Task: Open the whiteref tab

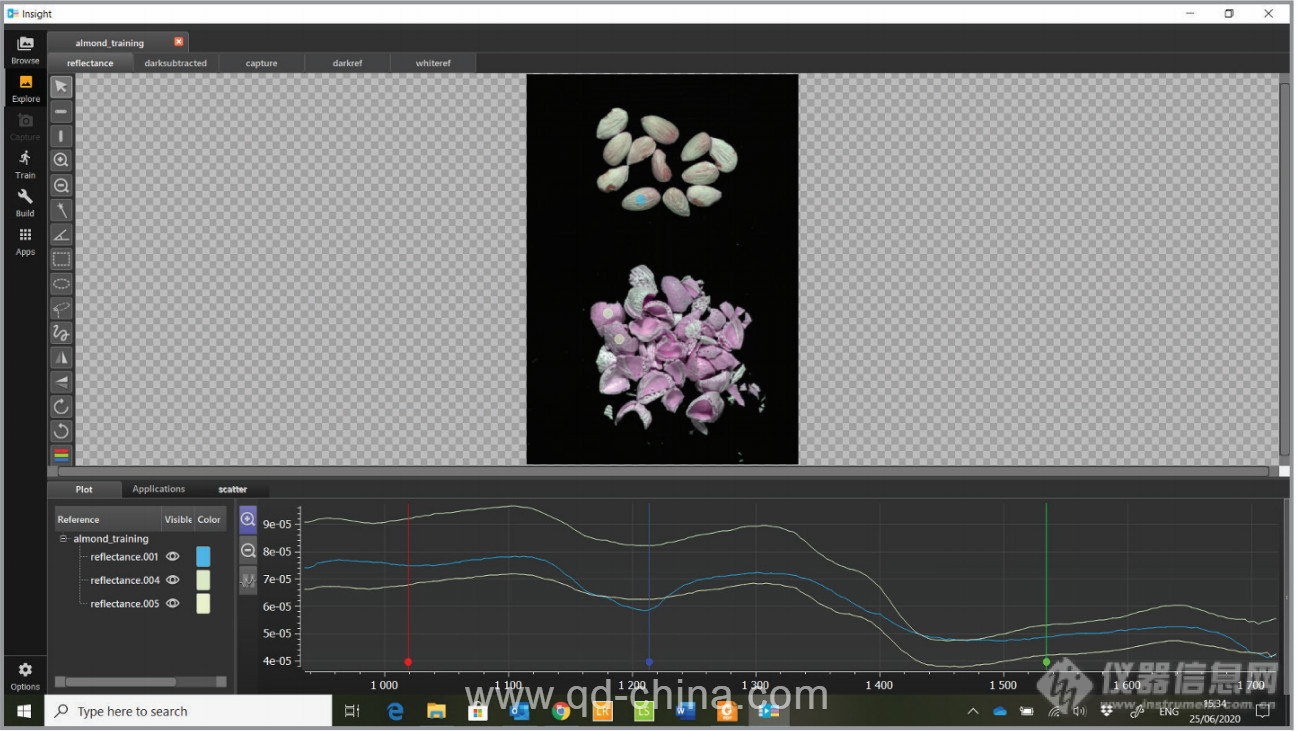Action: (x=433, y=63)
